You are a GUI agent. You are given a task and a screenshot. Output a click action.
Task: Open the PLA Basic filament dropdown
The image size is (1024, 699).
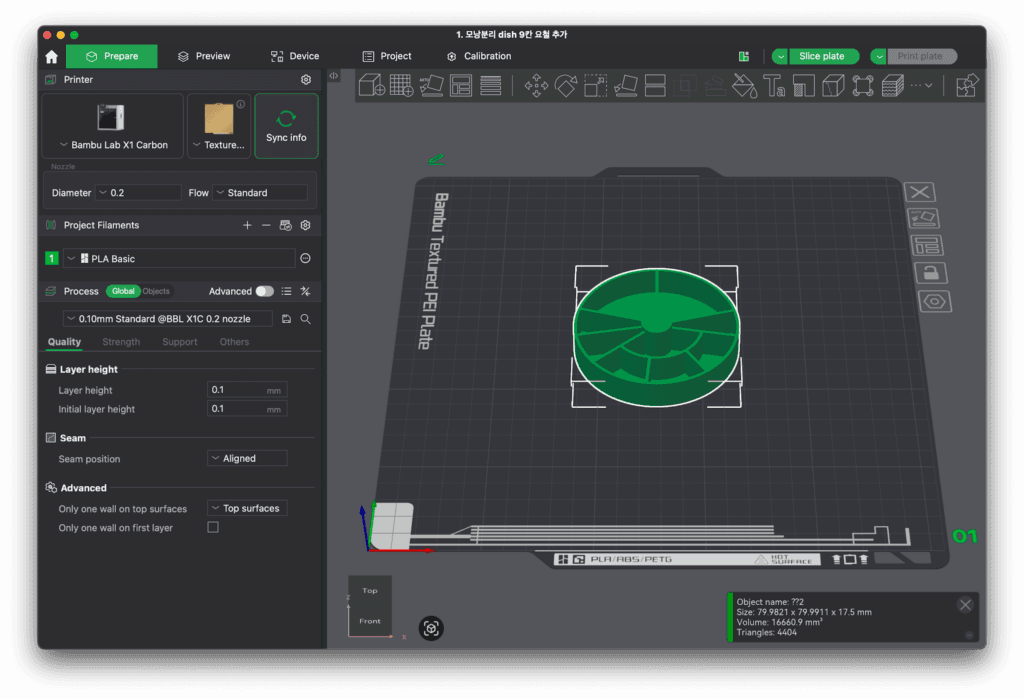180,259
